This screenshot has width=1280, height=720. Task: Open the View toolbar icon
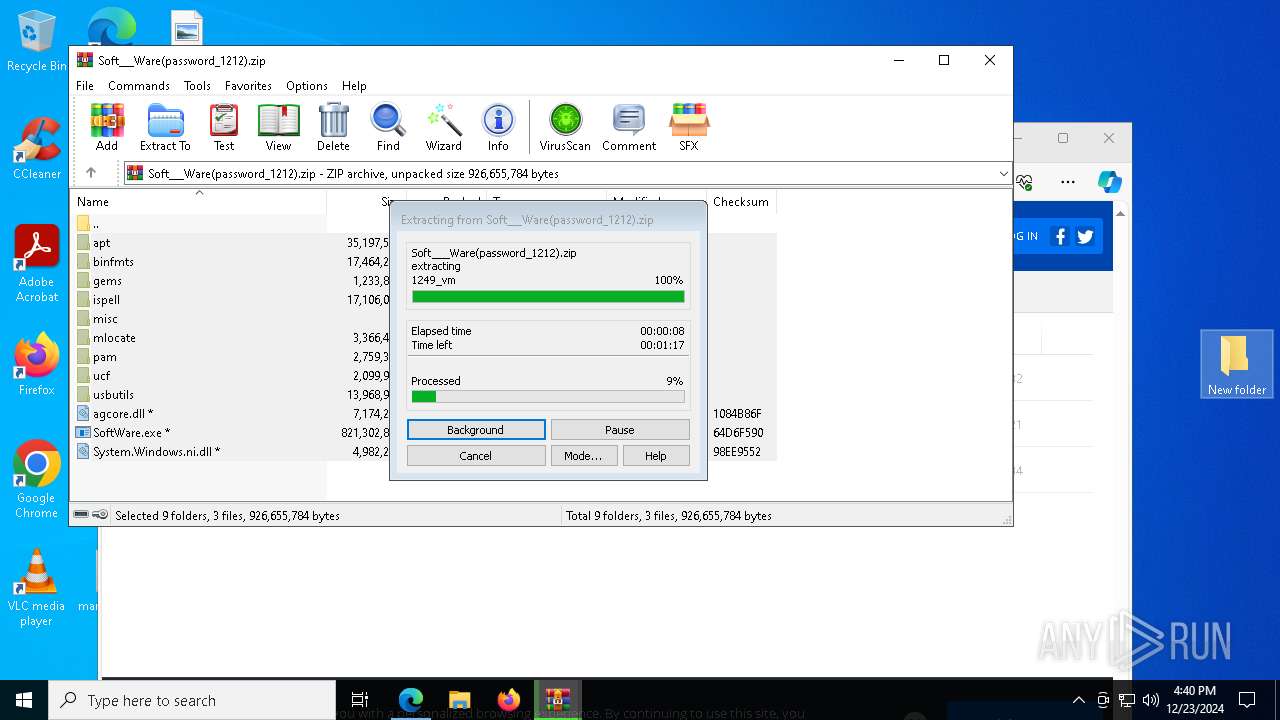click(x=278, y=127)
